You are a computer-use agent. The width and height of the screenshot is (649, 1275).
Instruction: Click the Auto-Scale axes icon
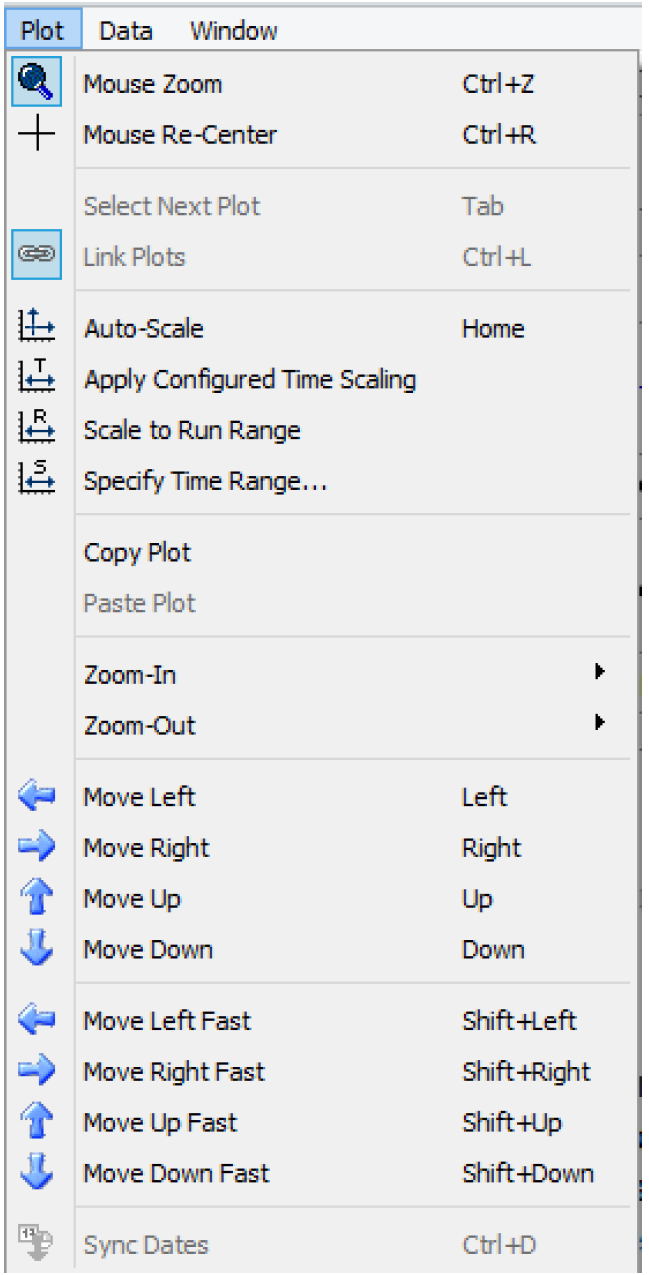tap(37, 328)
